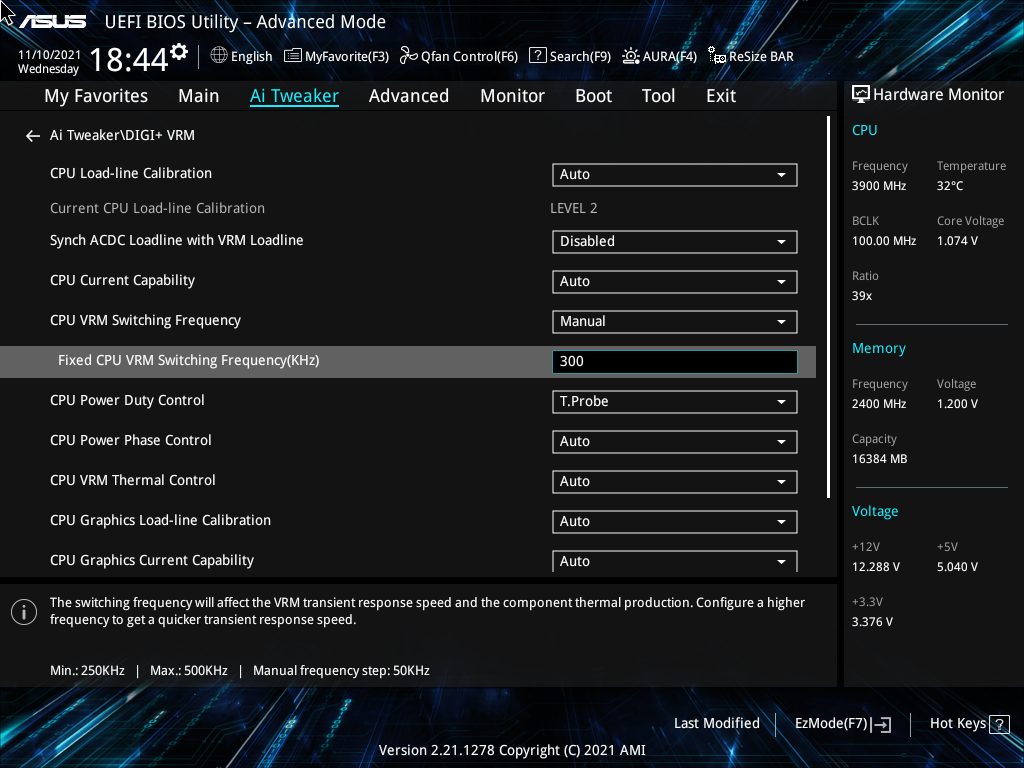Viewport: 1024px width, 768px height.
Task: Select CPU Graphics Current Capability label
Action: coord(152,560)
